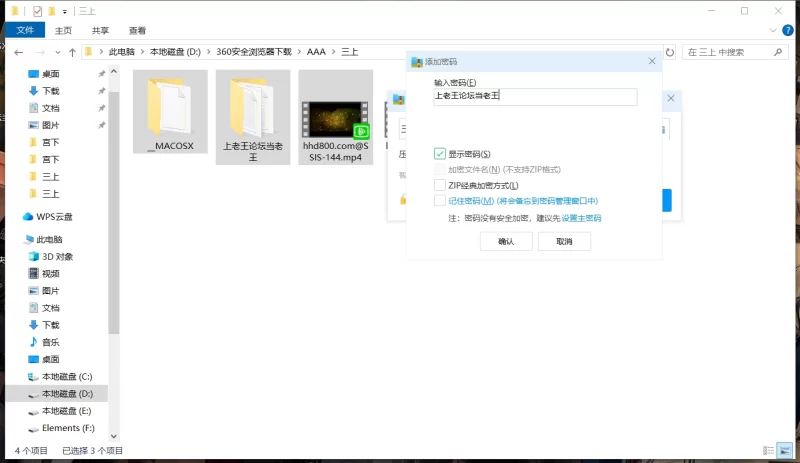
Task: Open the 主页 ribbon tab
Action: 63,31
